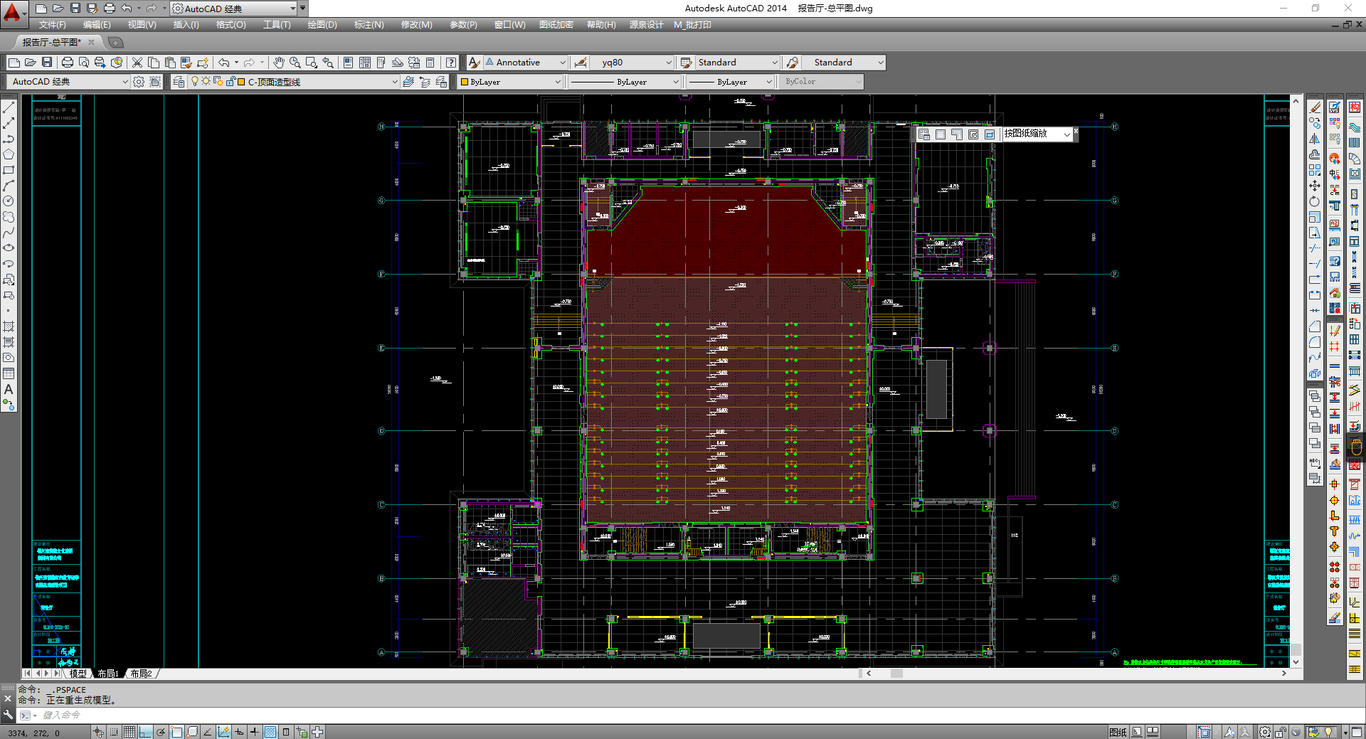This screenshot has height=739, width=1366.
Task: Toggle Polar Tracking in status bar
Action: click(x=160, y=732)
